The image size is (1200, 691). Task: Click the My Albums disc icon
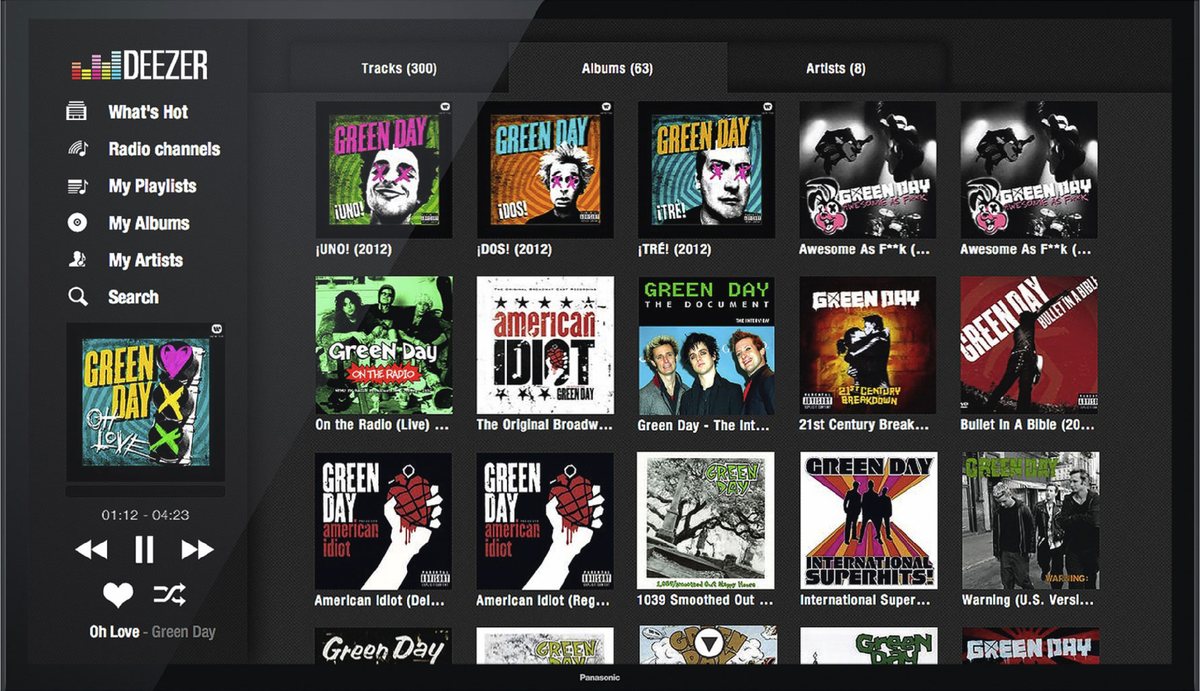77,223
